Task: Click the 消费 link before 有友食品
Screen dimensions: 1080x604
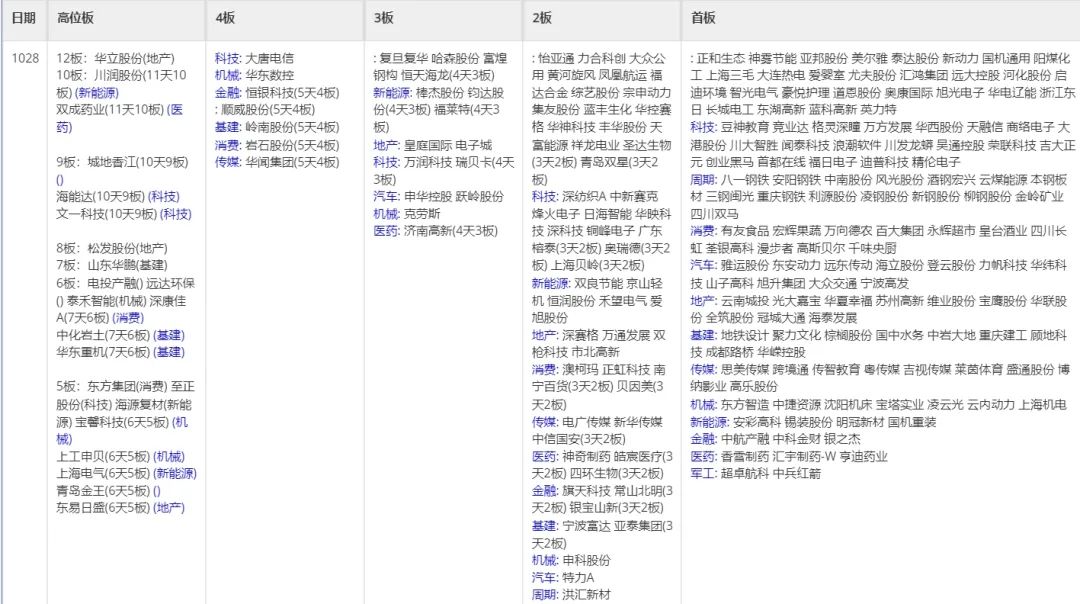Action: [x=703, y=231]
